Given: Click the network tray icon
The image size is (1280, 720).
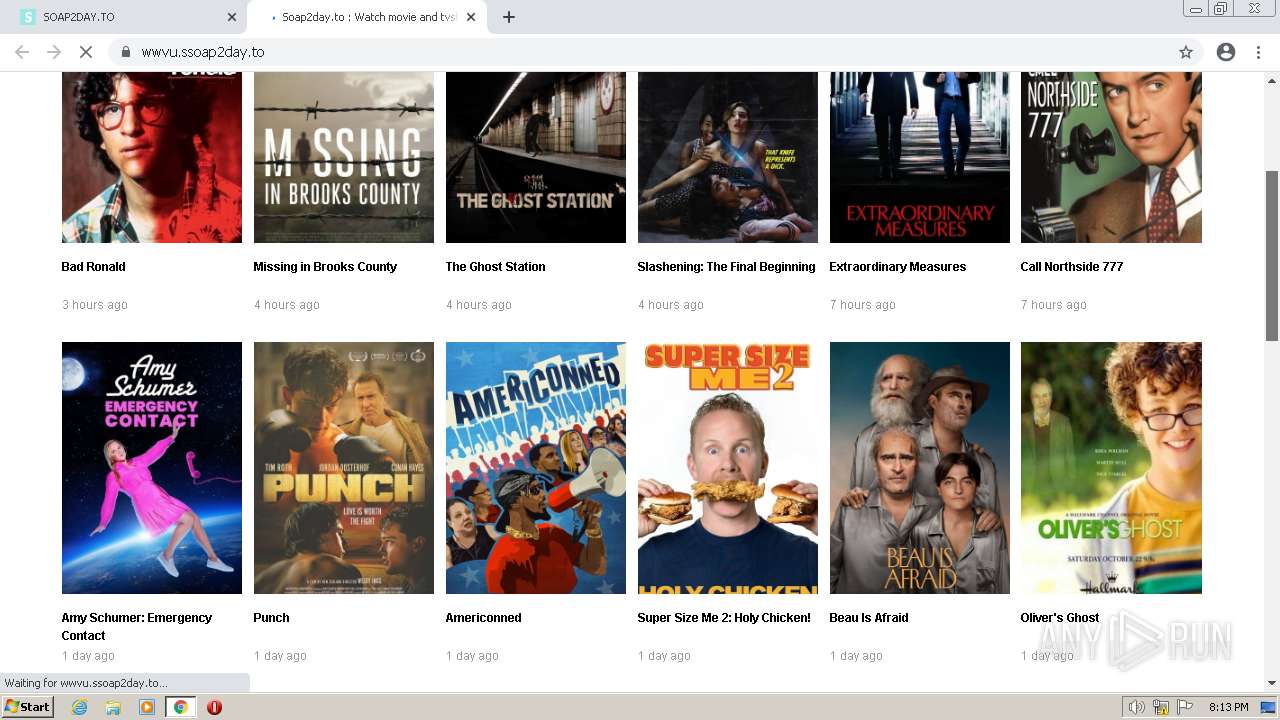Looking at the screenshot, I should coord(1161,707).
